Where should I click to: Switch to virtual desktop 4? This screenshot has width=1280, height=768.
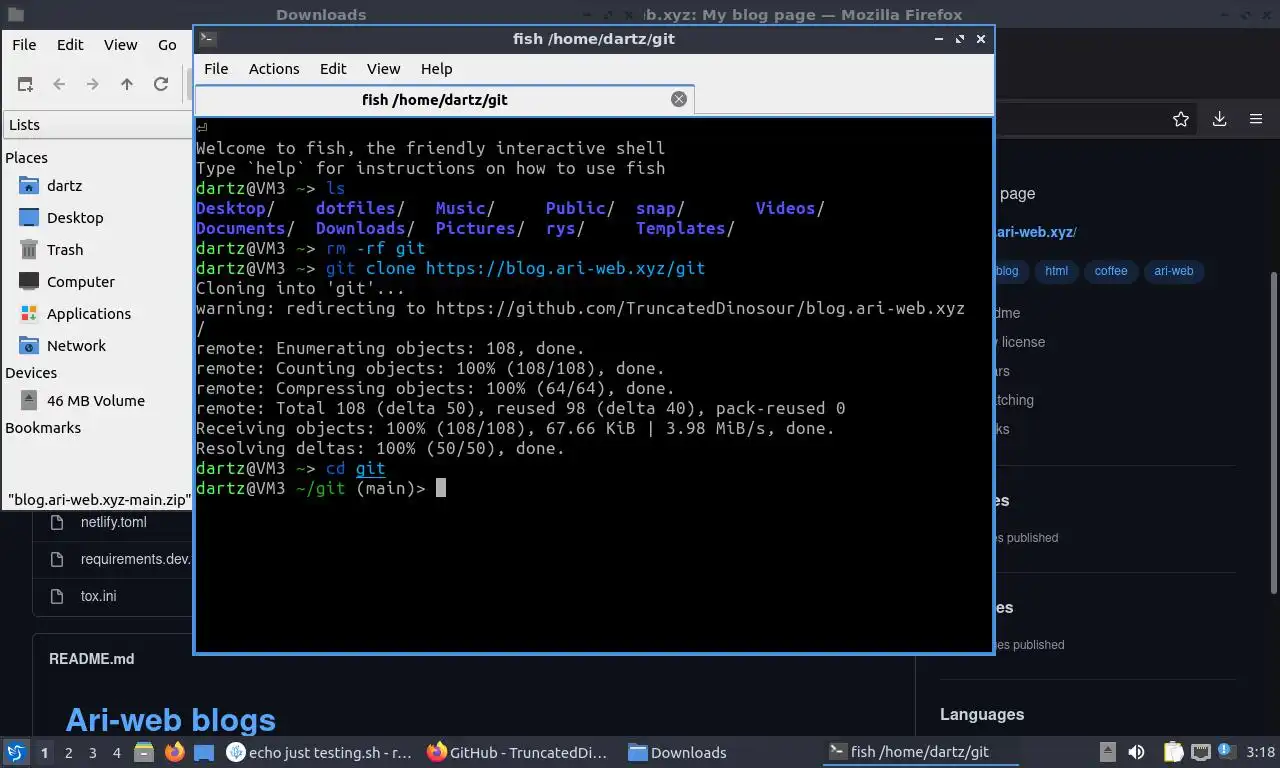click(117, 753)
